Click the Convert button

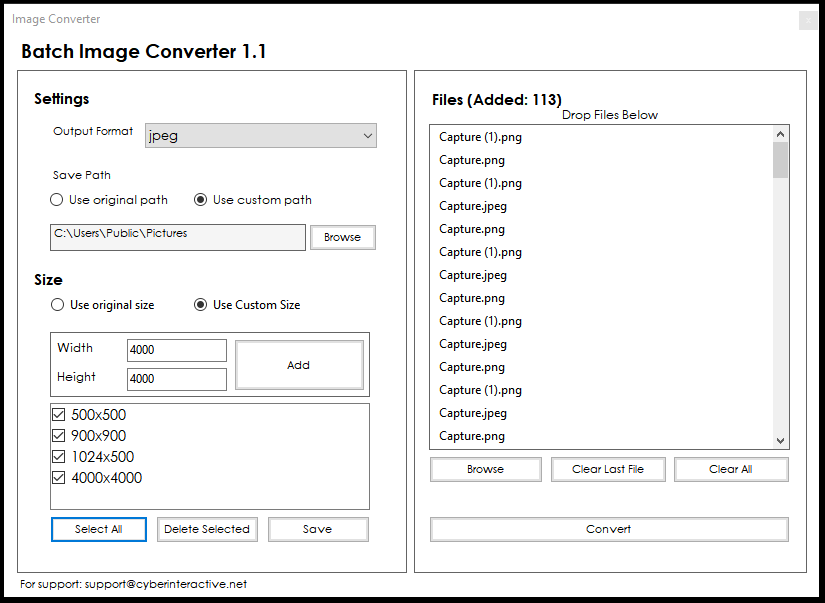[609, 529]
